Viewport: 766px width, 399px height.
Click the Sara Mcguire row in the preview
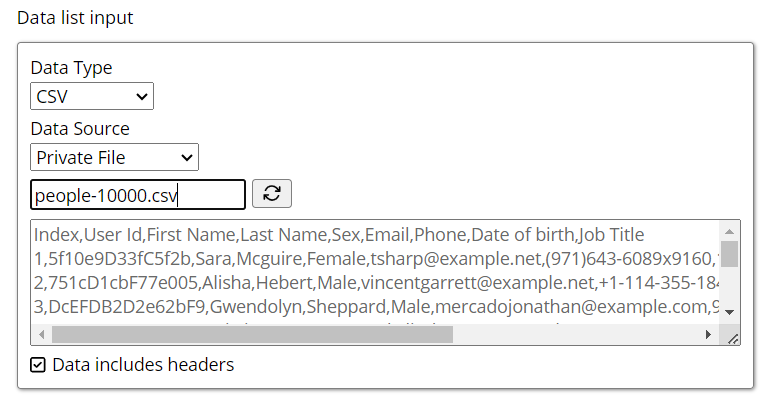coord(375,259)
